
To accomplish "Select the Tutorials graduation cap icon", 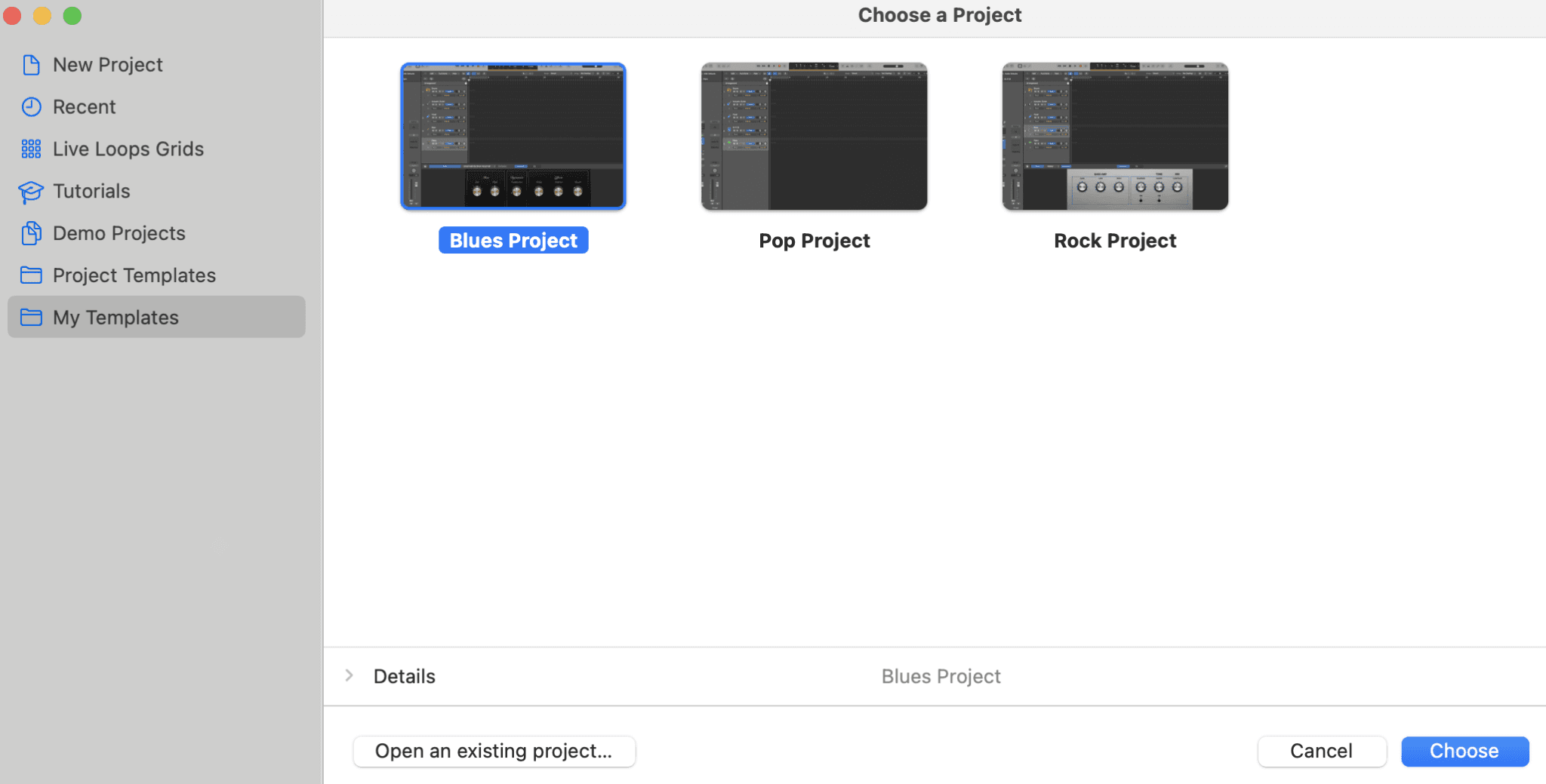I will 31,191.
